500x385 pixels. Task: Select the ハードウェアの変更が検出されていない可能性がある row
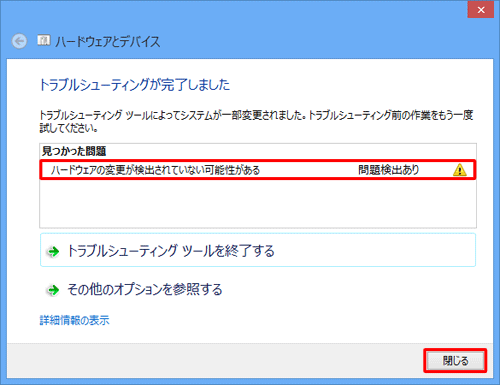point(258,170)
